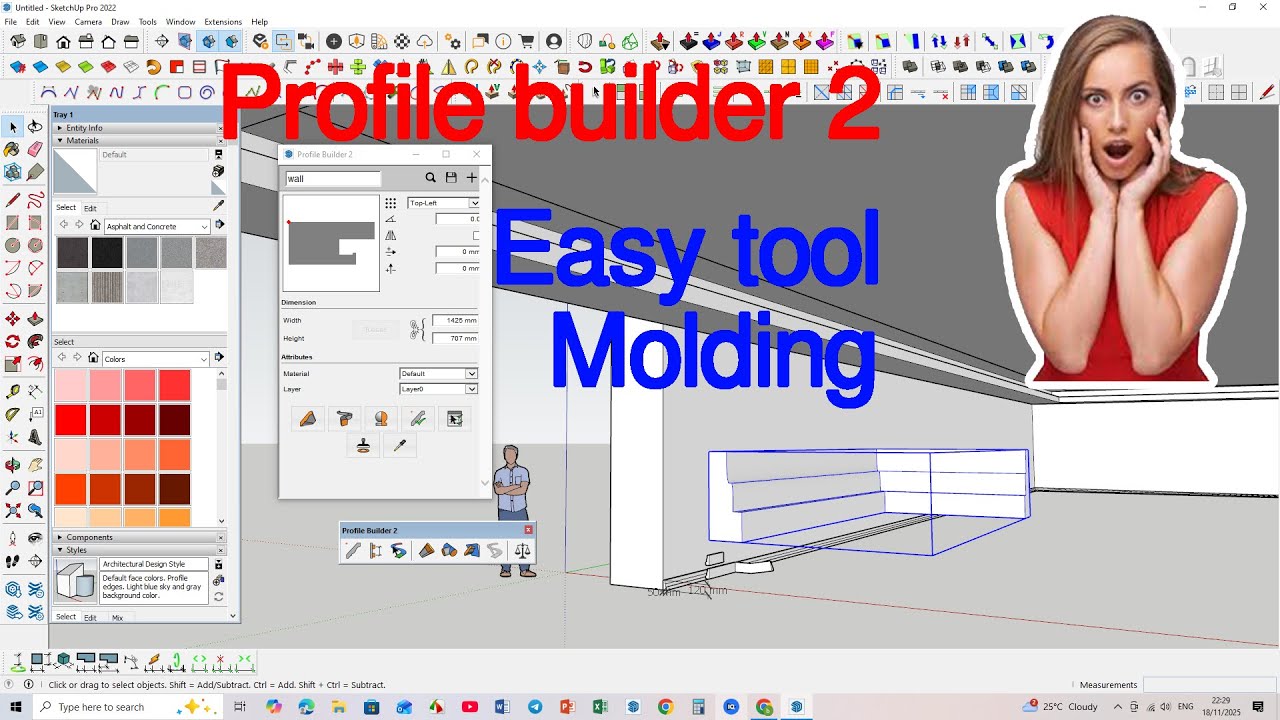The width and height of the screenshot is (1280, 720).
Task: Click the eyedropper icon in Profile Builder dialog
Action: (400, 446)
